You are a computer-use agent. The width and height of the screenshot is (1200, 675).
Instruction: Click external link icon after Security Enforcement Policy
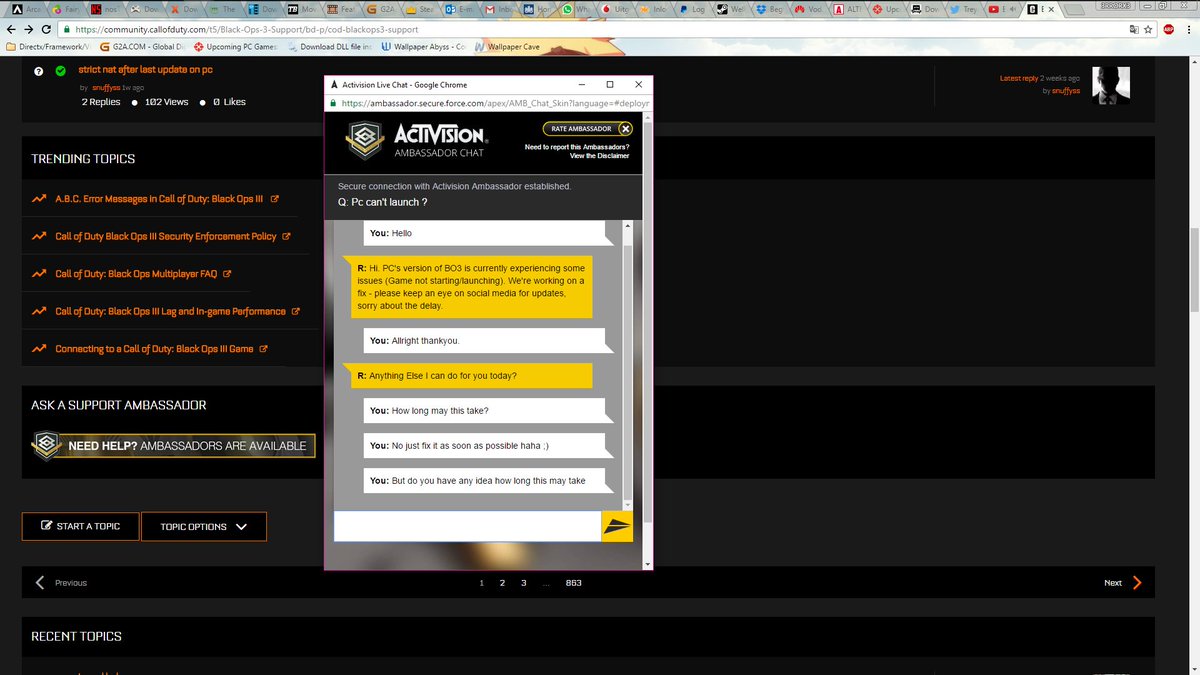tap(286, 237)
